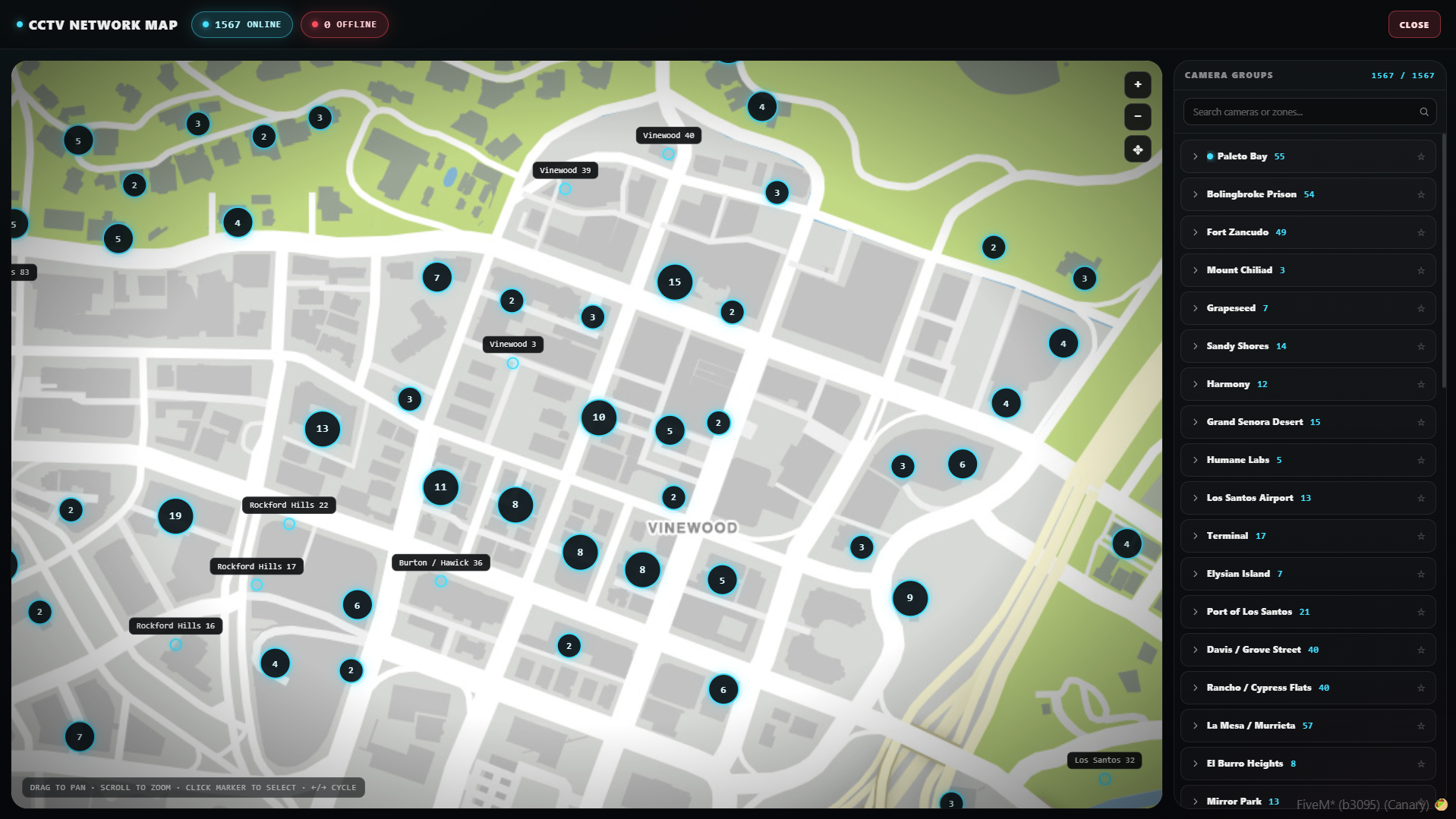Favorite the Sandy Shores group star
This screenshot has width=1456, height=819.
[x=1420, y=347]
